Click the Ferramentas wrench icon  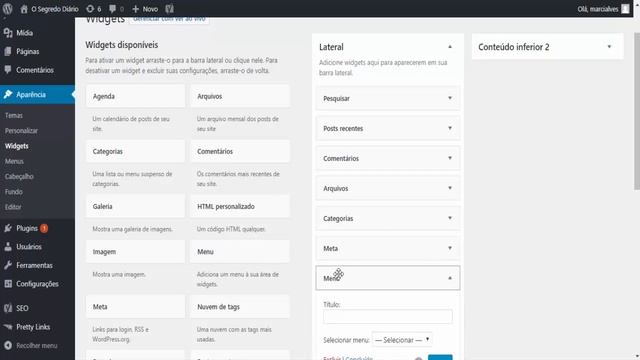tap(8, 265)
